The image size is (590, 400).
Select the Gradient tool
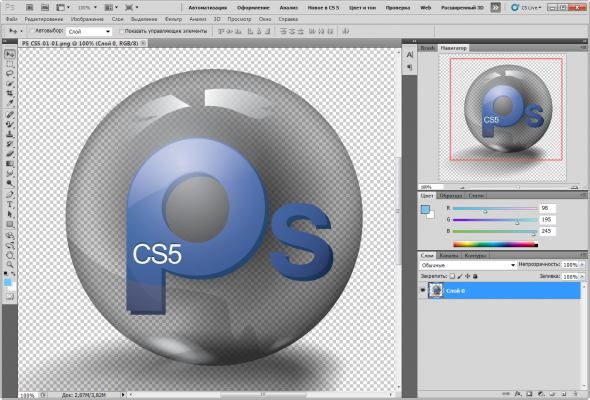click(10, 164)
